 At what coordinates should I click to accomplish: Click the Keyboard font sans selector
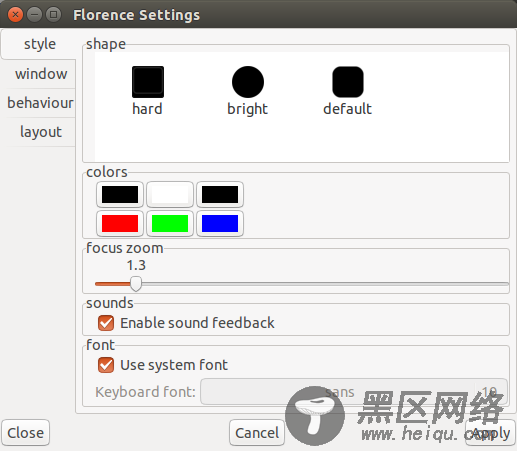(x=354, y=392)
